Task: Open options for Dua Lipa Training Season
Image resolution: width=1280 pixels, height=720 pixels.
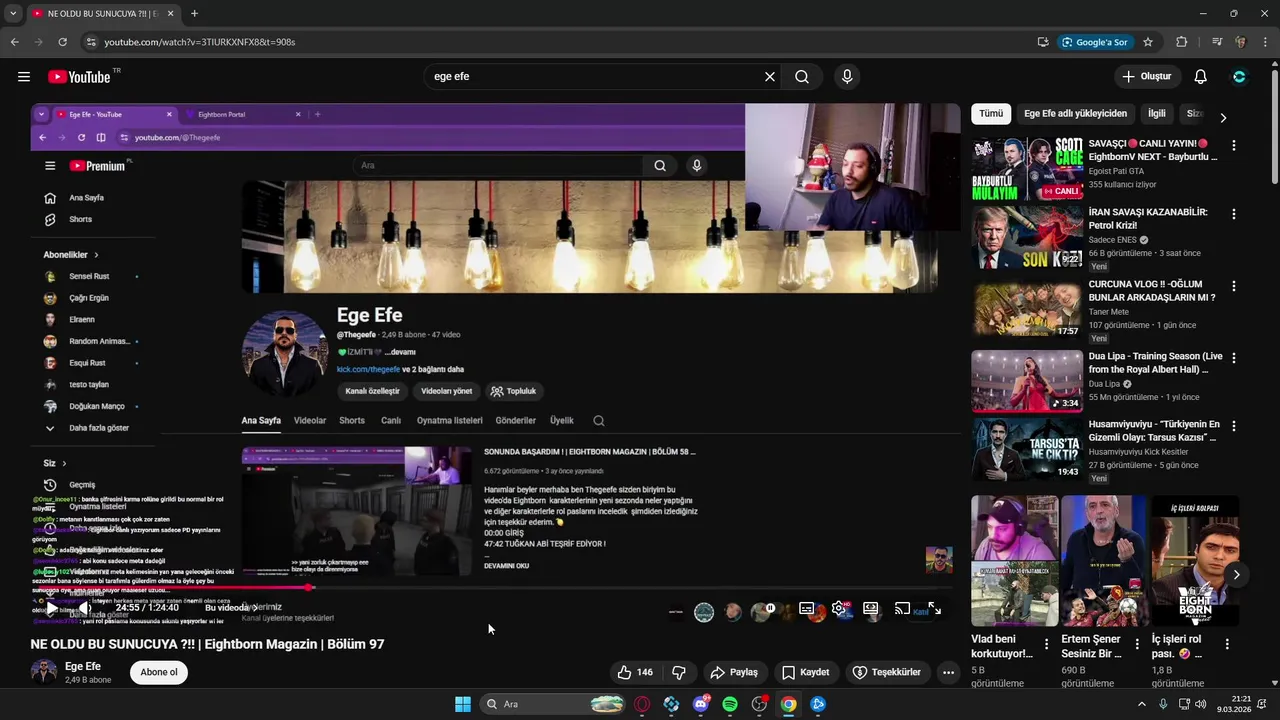Action: point(1233,358)
